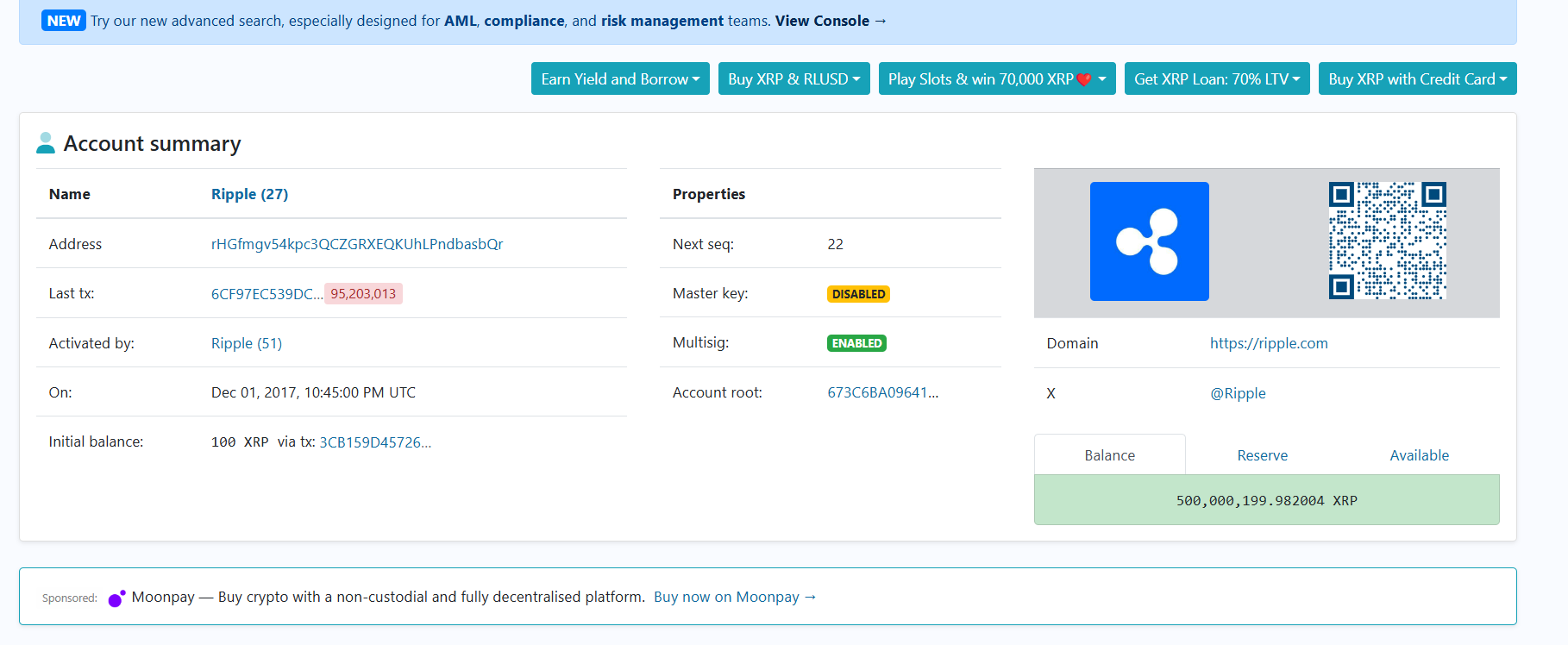Click the Moonpay purple logo icon

116,598
